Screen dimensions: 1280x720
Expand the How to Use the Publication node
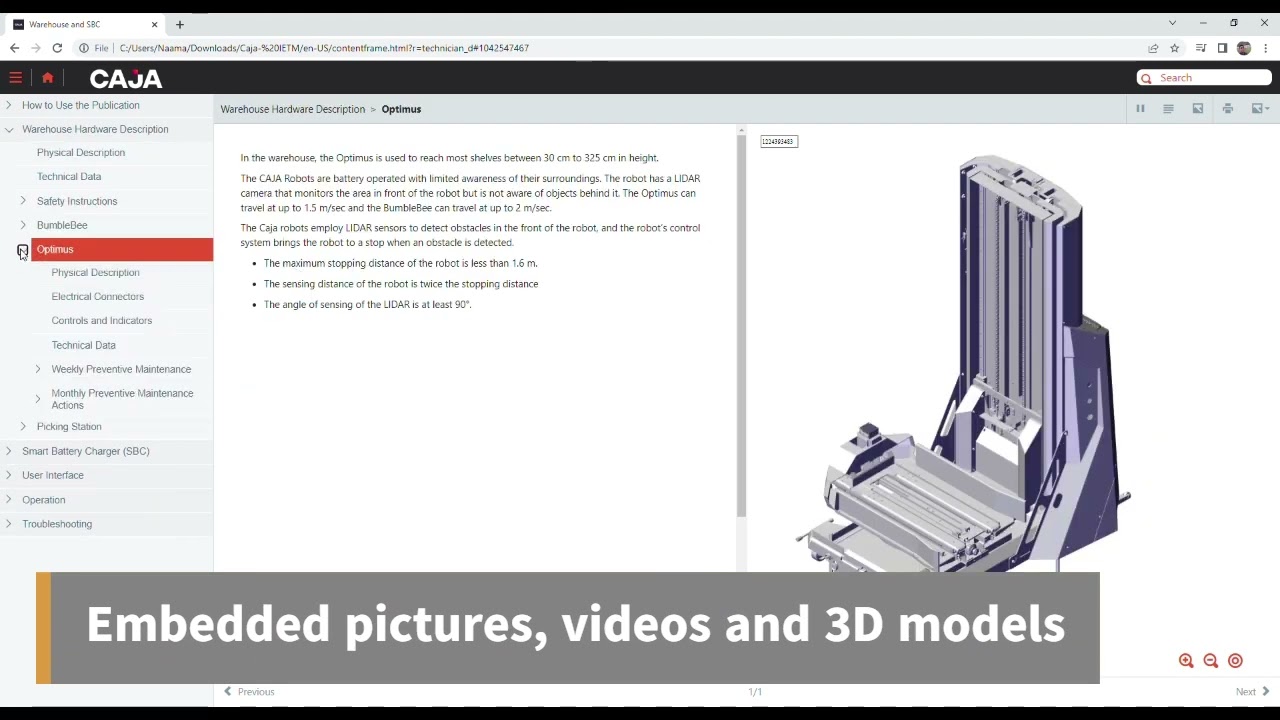9,105
